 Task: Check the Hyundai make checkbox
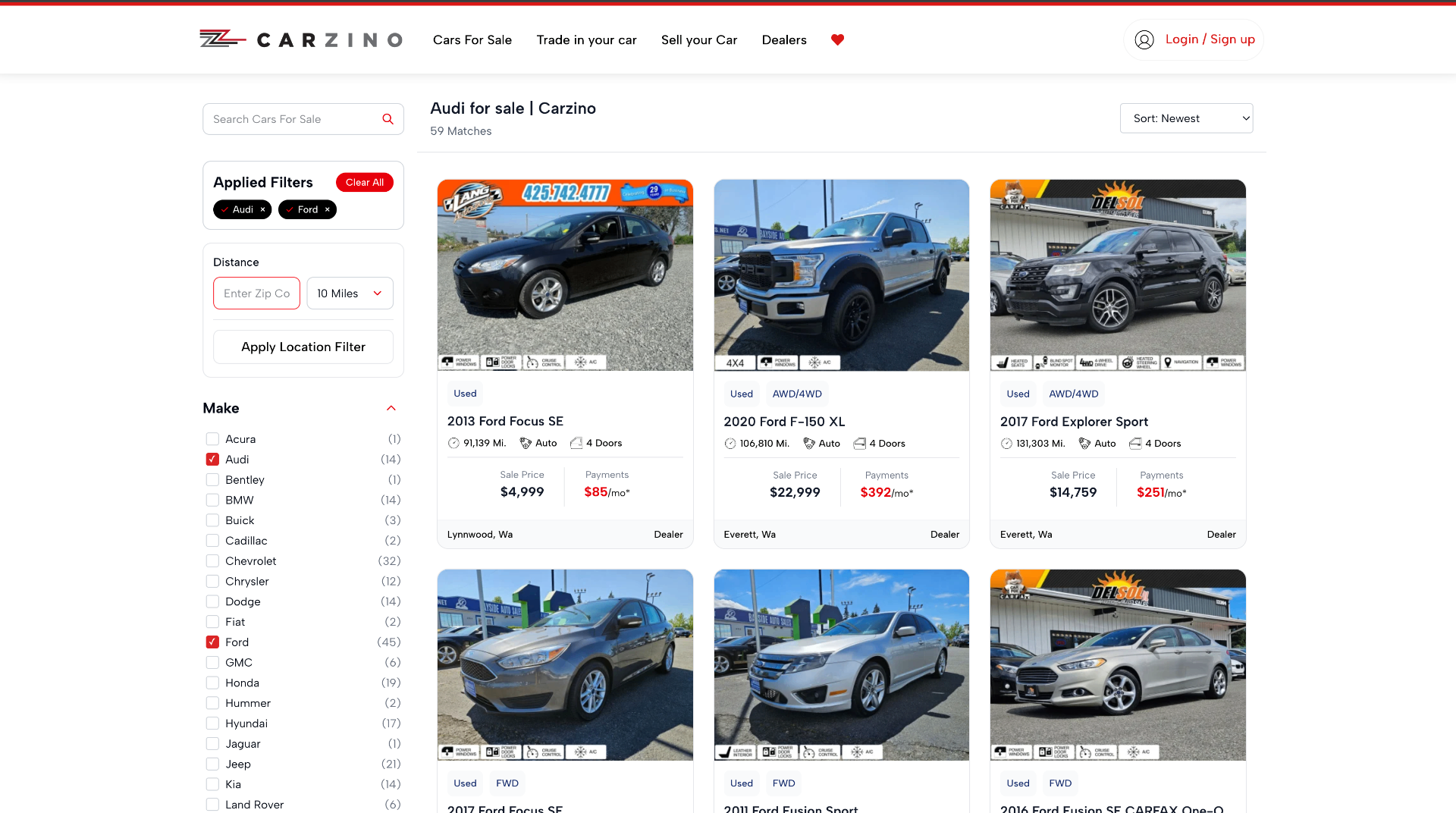(212, 724)
